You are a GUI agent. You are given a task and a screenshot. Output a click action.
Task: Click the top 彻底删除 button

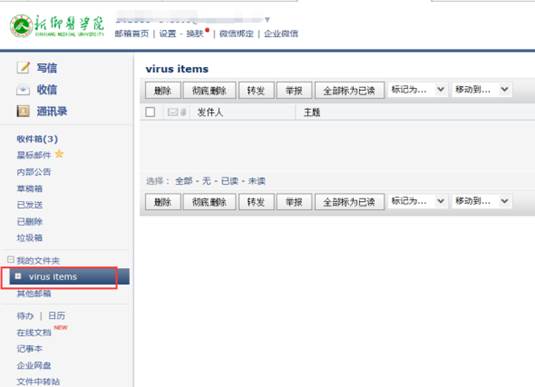[209, 90]
